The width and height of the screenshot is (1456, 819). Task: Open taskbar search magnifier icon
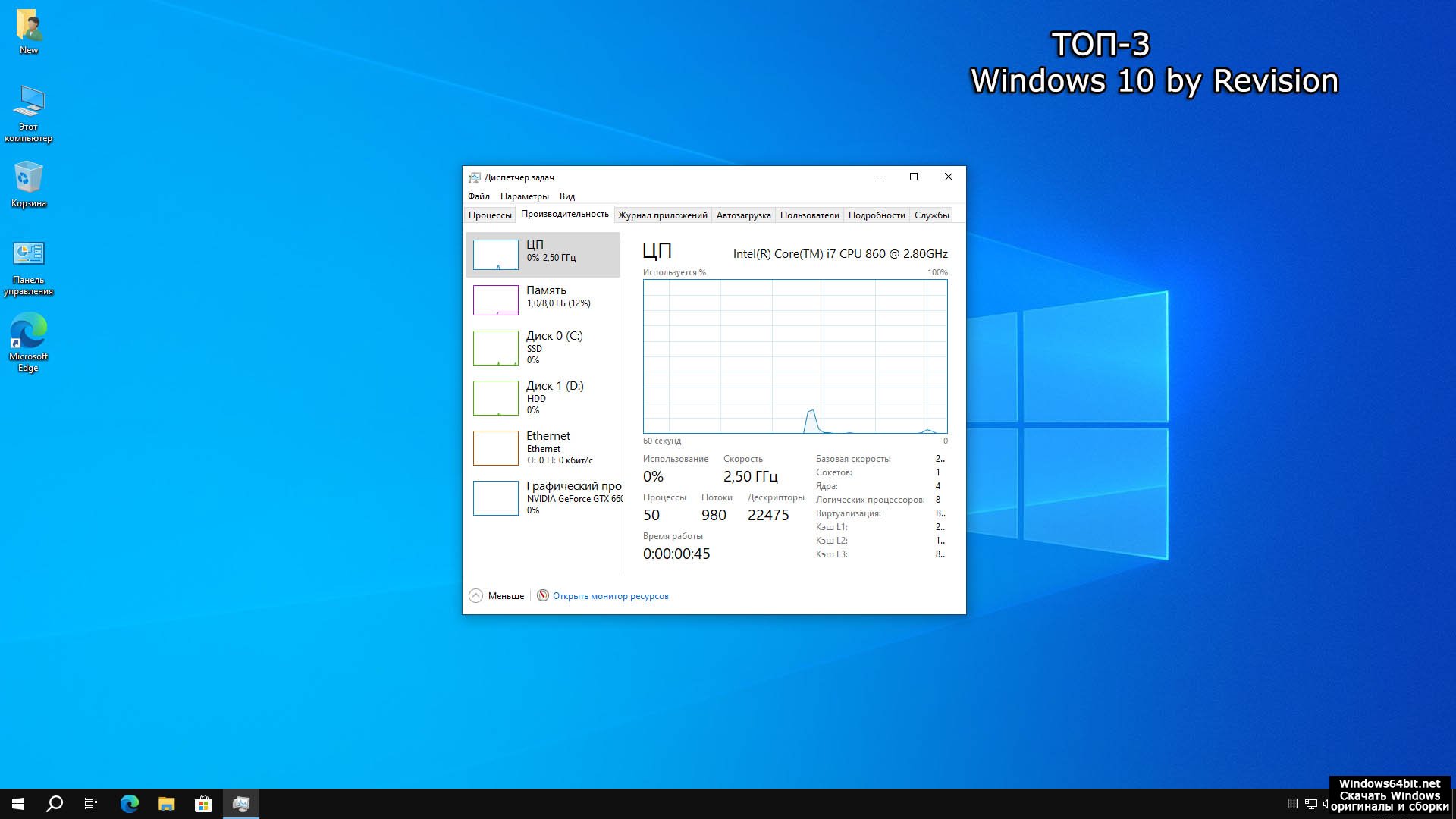(55, 804)
